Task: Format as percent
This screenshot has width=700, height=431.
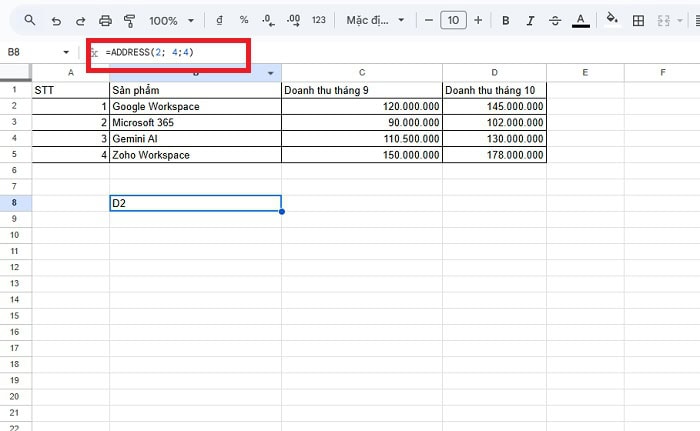Action: pyautogui.click(x=244, y=20)
